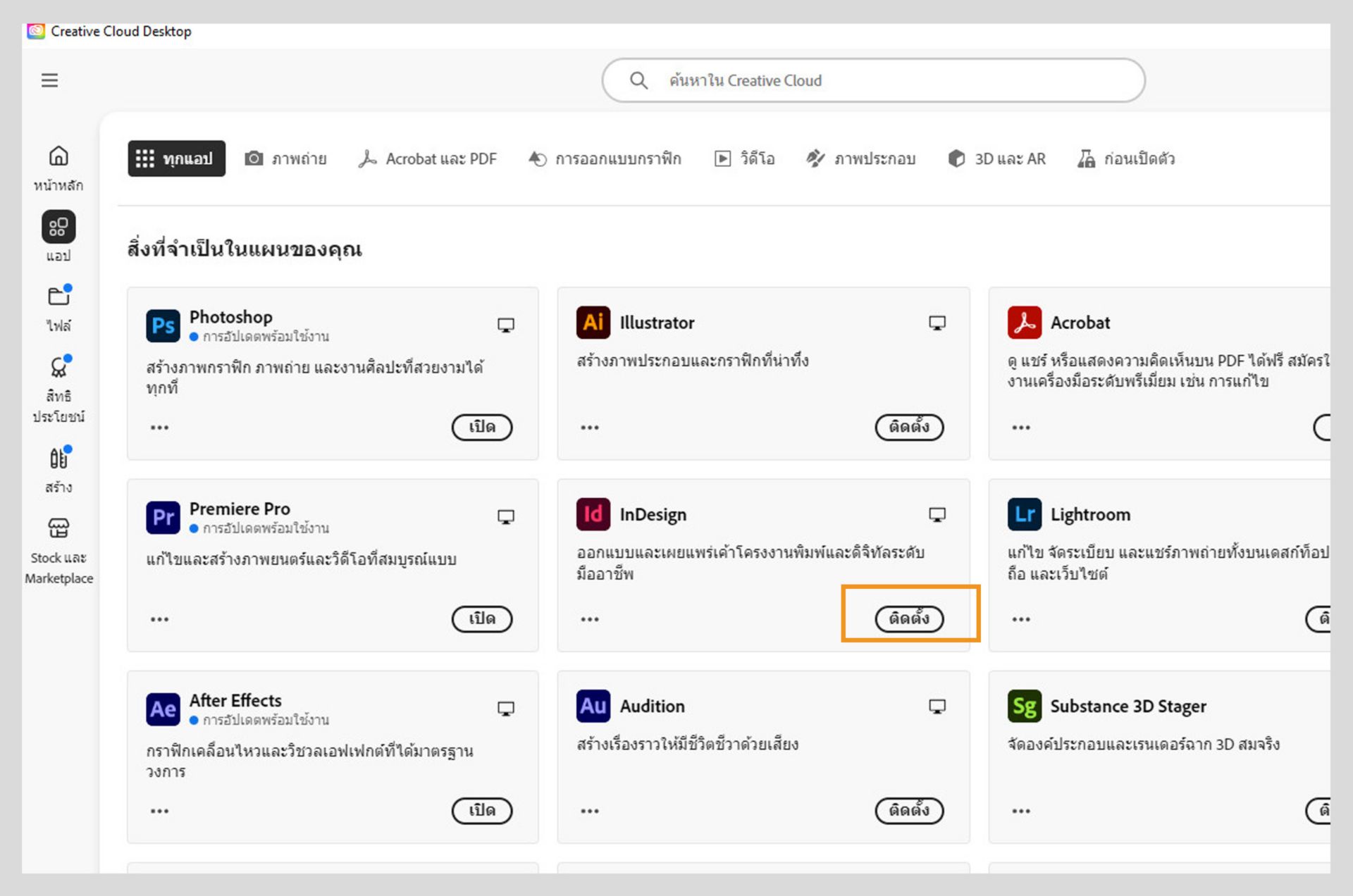Click the InDesign app icon
This screenshot has width=1353, height=896.
pos(593,514)
